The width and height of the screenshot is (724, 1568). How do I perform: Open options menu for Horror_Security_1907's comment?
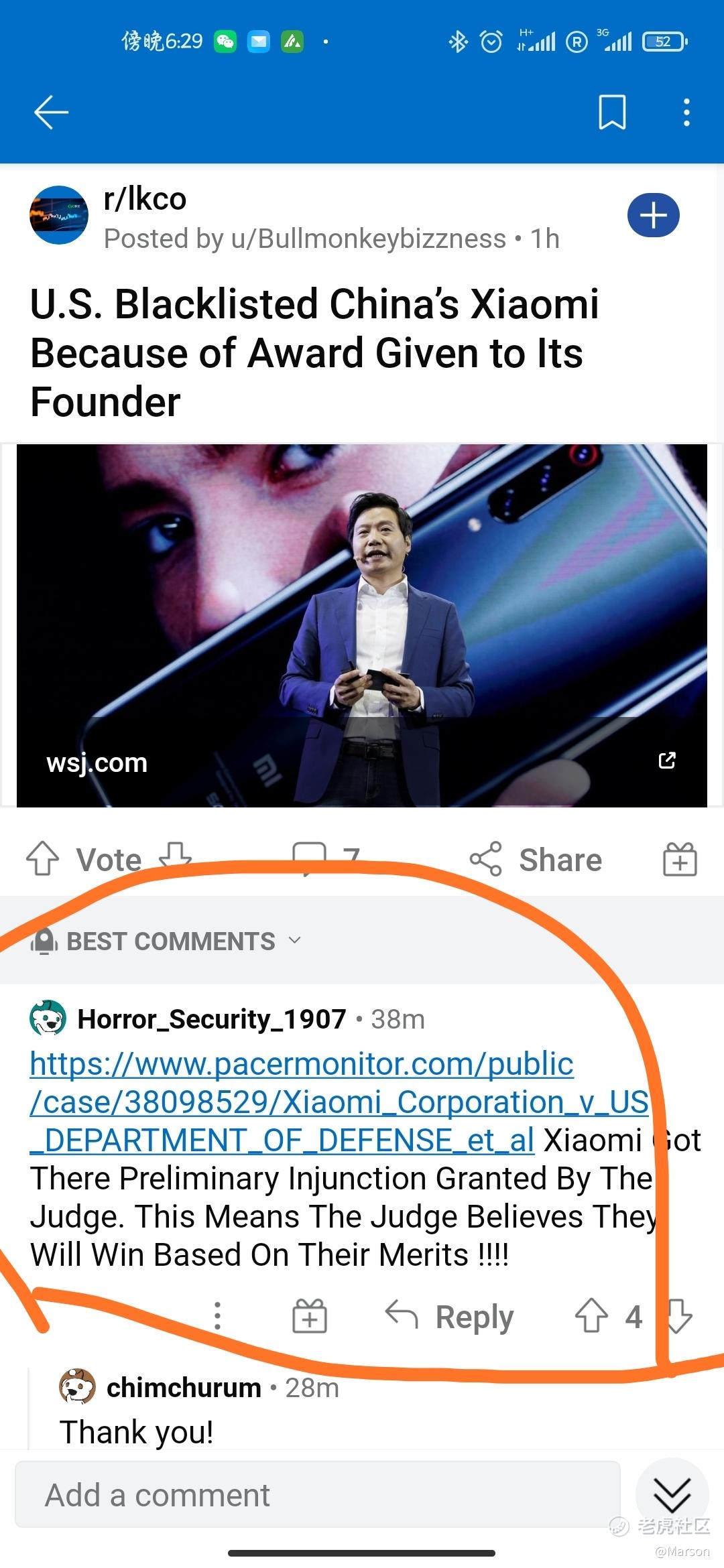point(217,1316)
